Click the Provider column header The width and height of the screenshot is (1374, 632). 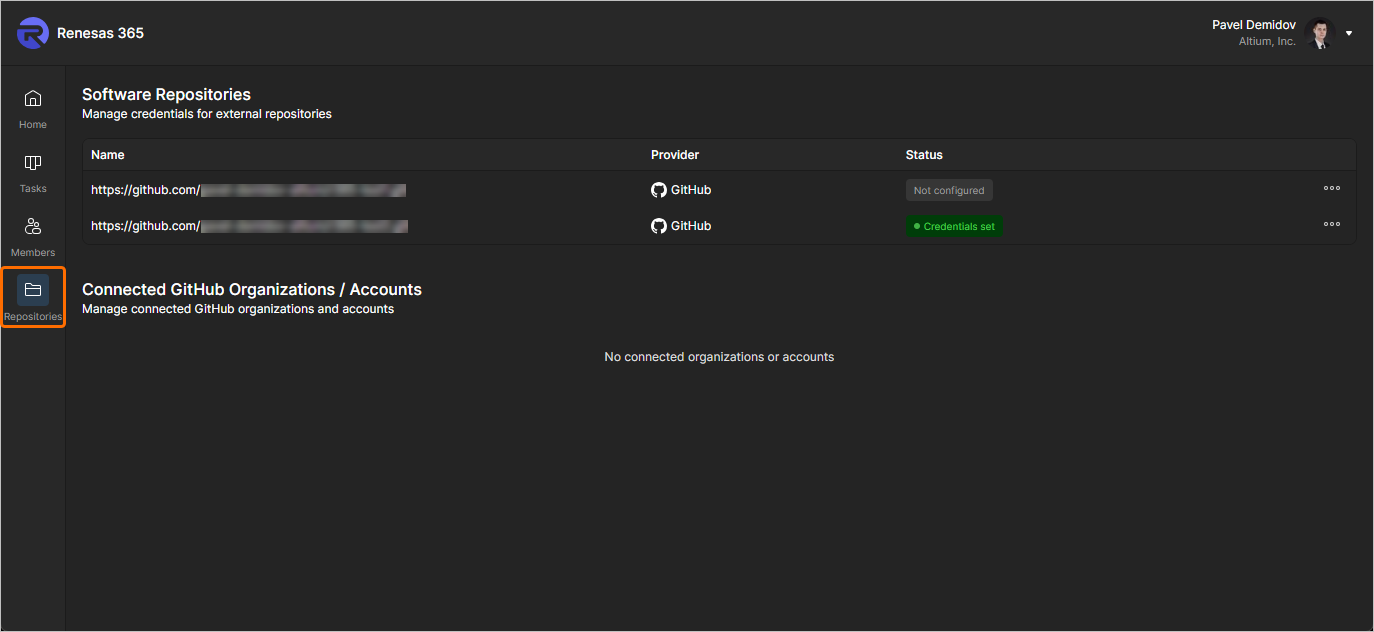(675, 155)
